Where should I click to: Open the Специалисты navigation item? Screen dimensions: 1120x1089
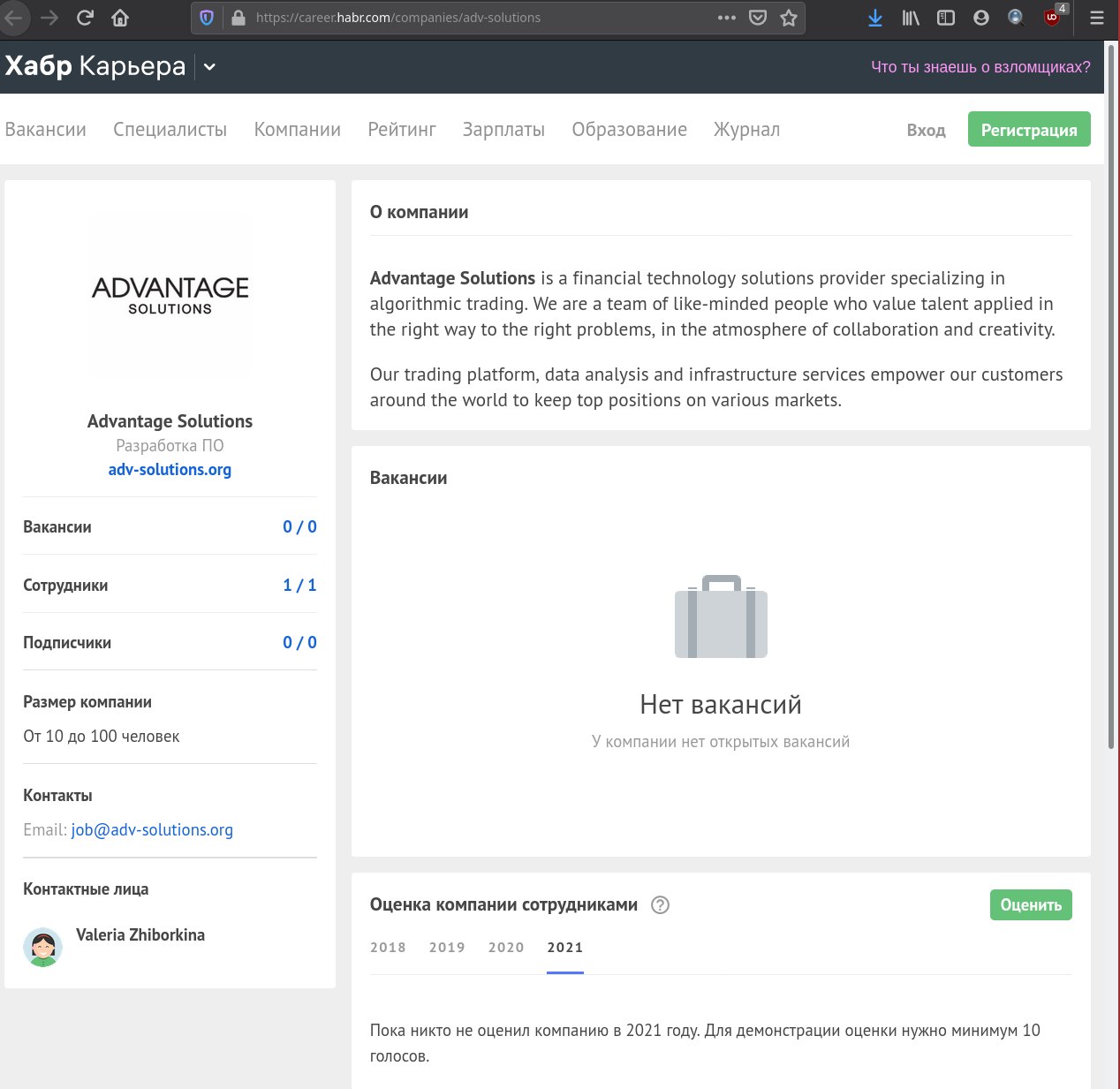click(x=170, y=130)
